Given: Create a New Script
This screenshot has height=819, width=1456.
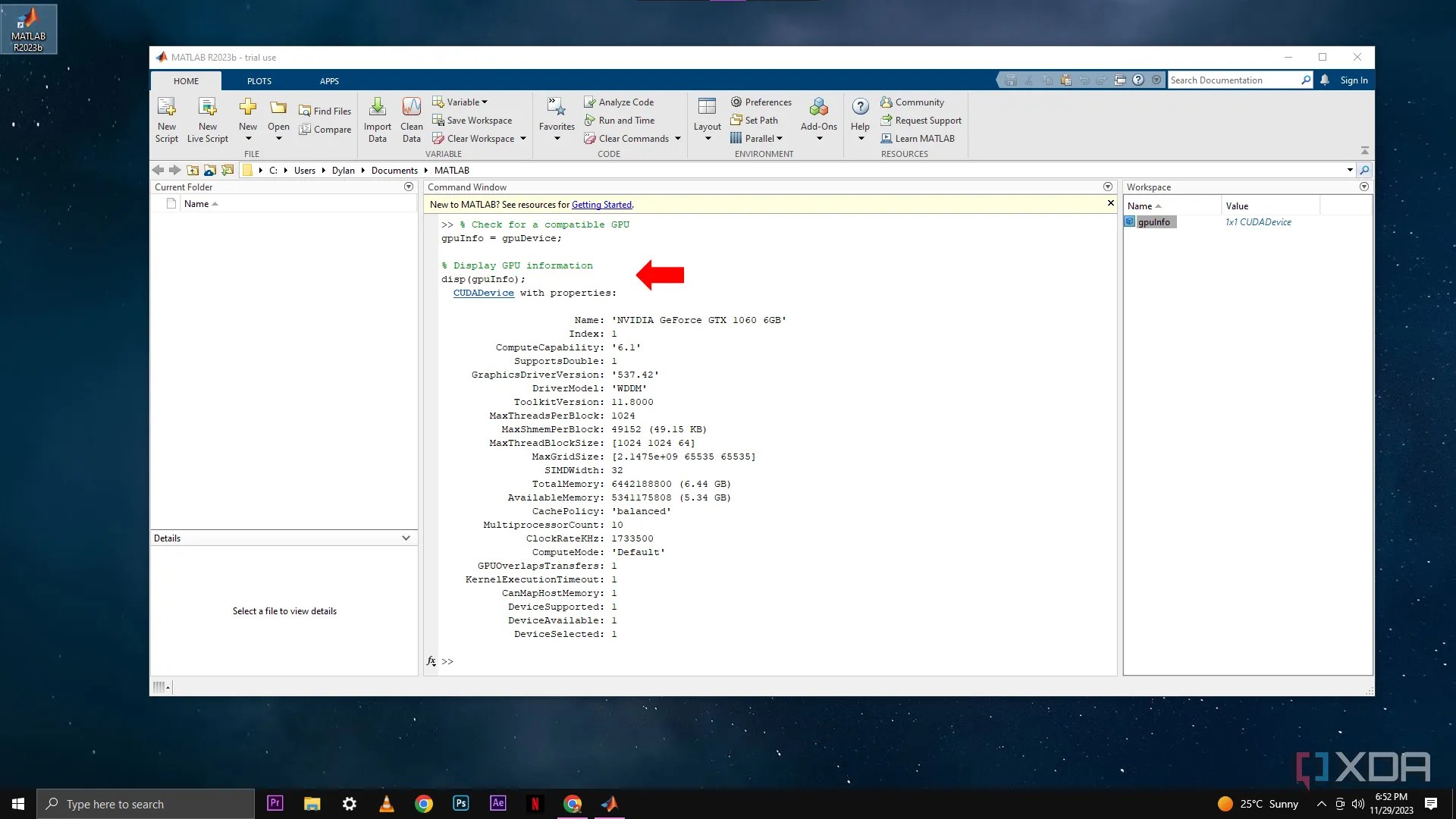Looking at the screenshot, I should click(167, 119).
